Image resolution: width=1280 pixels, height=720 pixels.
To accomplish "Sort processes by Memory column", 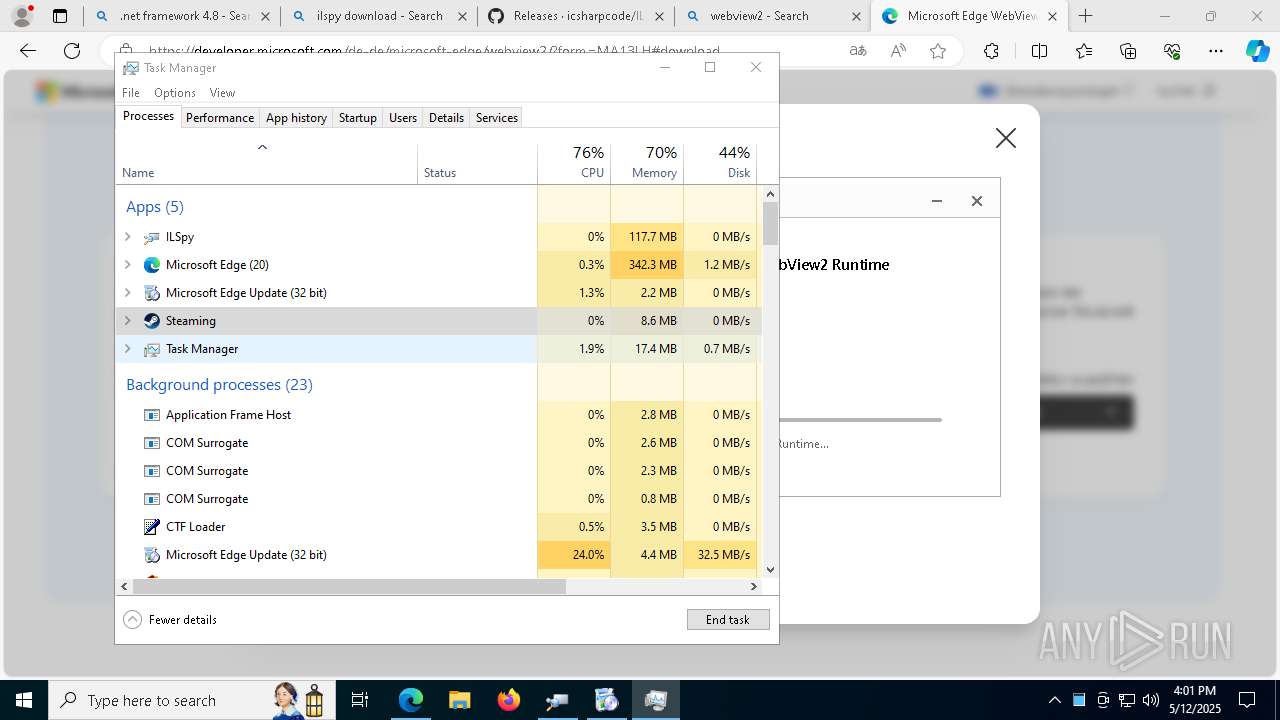I will click(x=647, y=163).
